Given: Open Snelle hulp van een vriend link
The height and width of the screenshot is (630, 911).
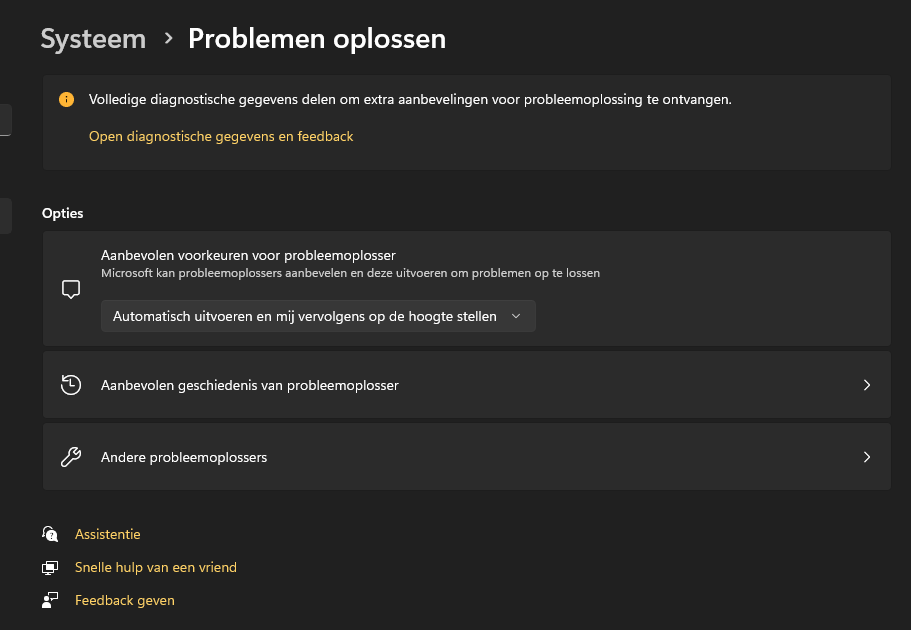Looking at the screenshot, I should click(156, 567).
